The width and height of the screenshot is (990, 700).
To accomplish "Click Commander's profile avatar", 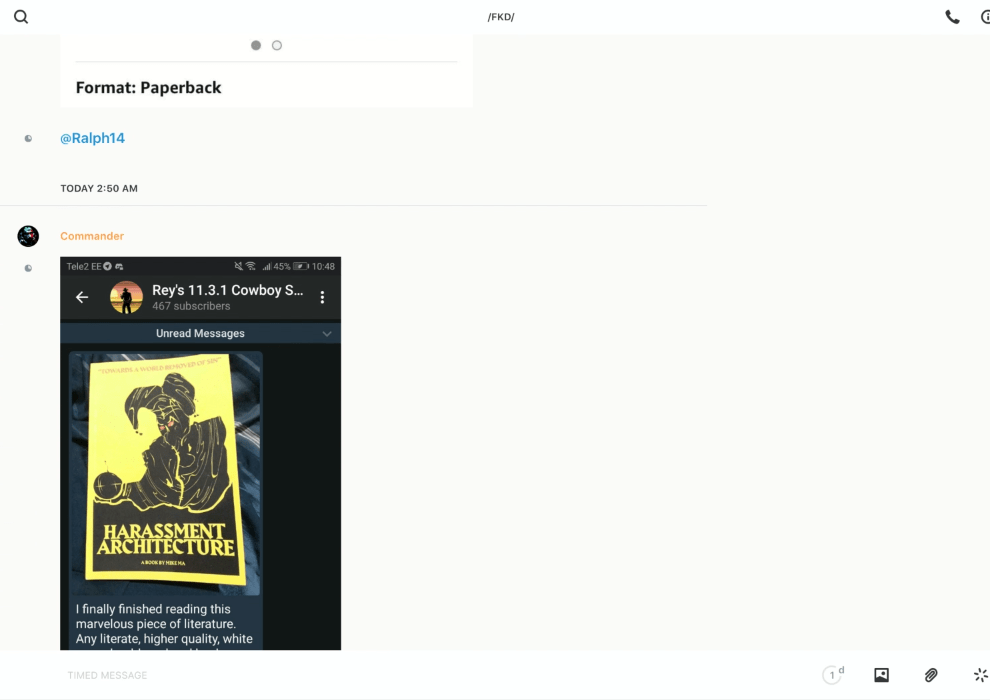I will click(28, 236).
